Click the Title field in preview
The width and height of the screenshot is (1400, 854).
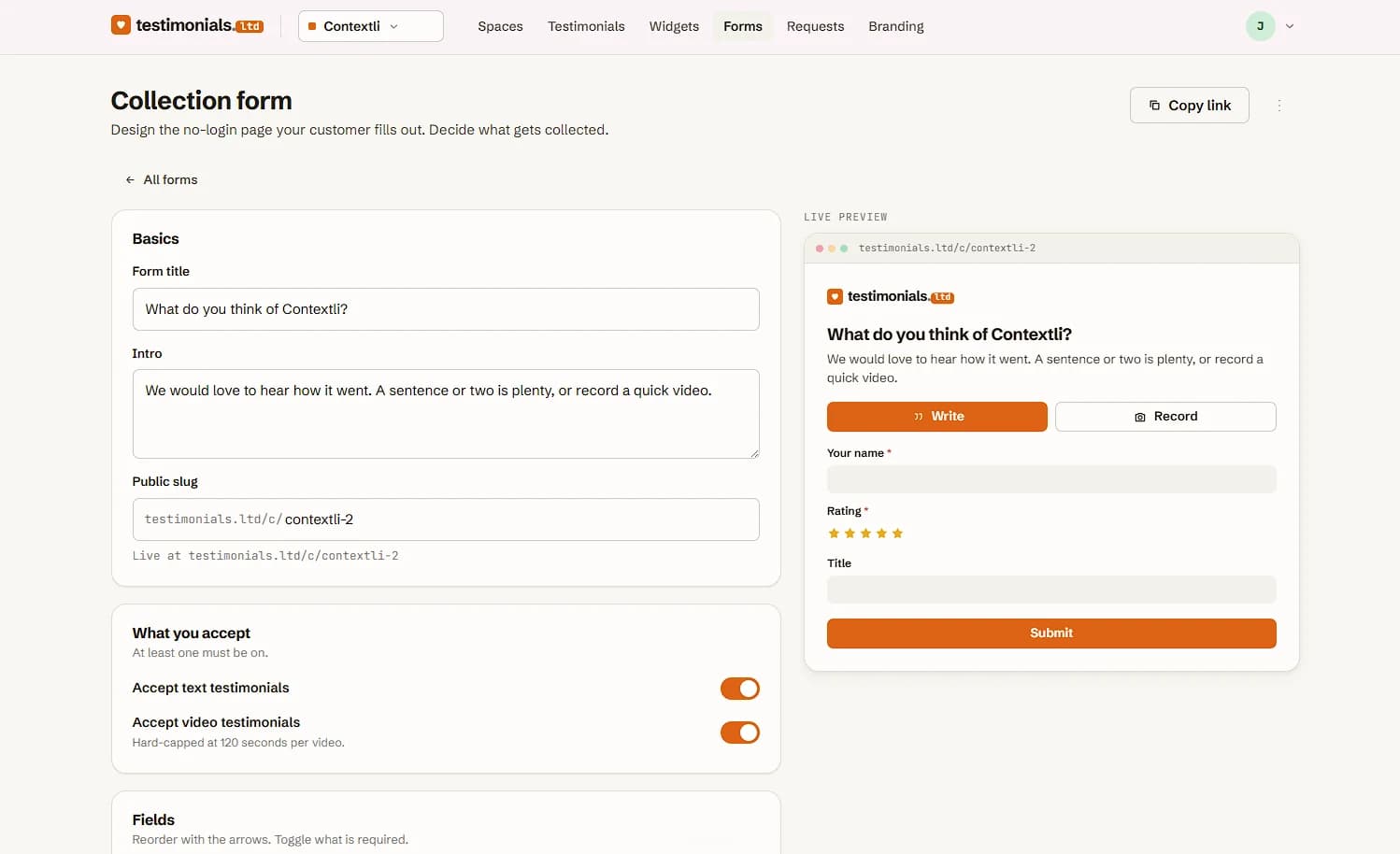[x=1051, y=590]
